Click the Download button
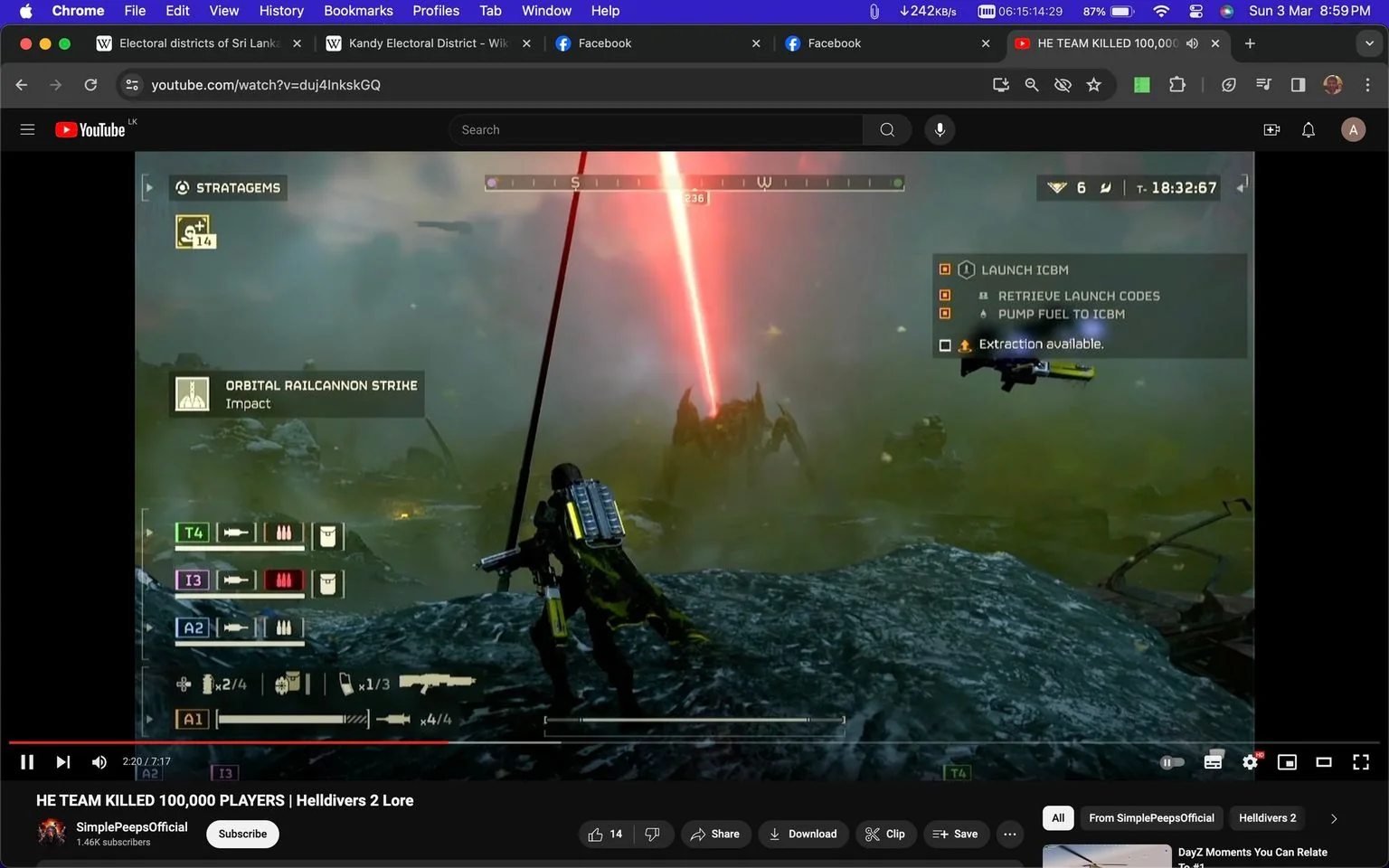The height and width of the screenshot is (868, 1389). 803,834
